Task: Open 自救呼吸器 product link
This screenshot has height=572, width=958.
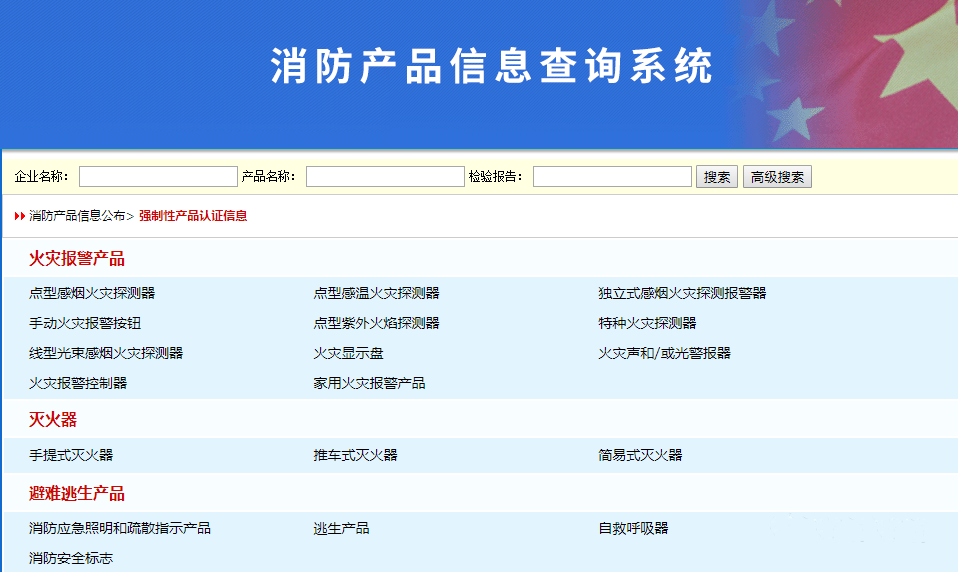Action: coord(633,528)
